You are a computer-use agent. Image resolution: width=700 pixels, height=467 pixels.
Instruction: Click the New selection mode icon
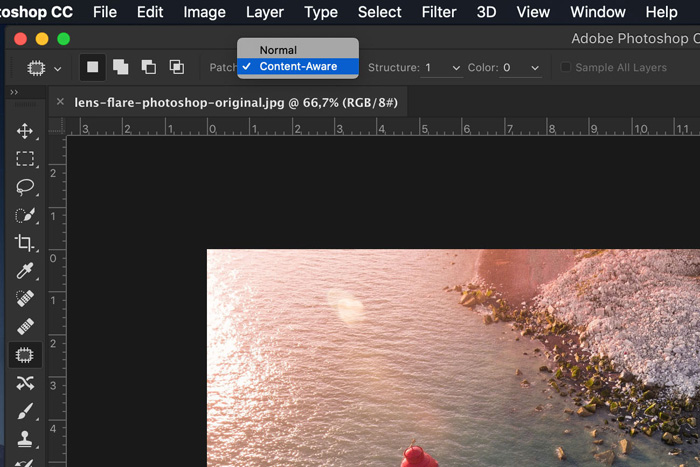(x=92, y=67)
